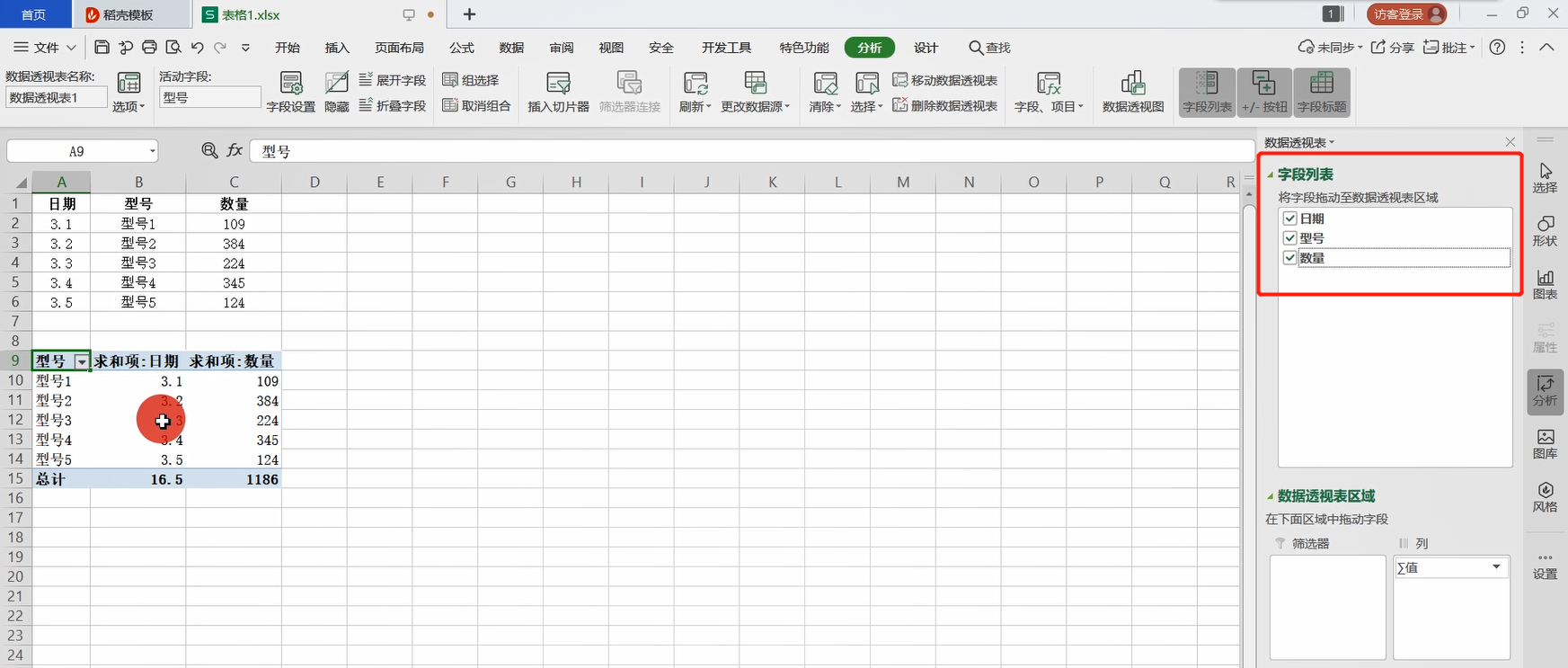Switch to the 插入 ribbon tab

[x=337, y=48]
